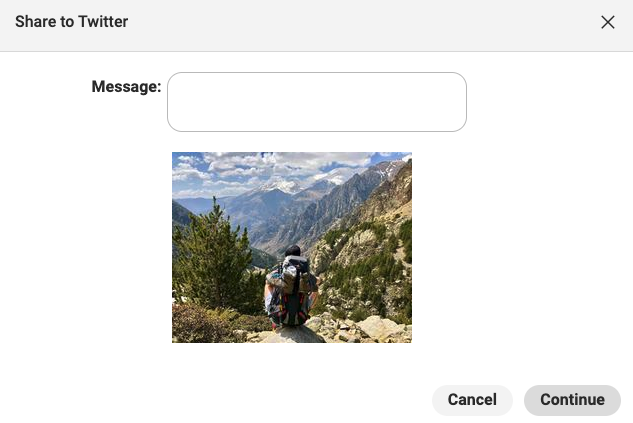Continue to share the photo

coord(572,400)
